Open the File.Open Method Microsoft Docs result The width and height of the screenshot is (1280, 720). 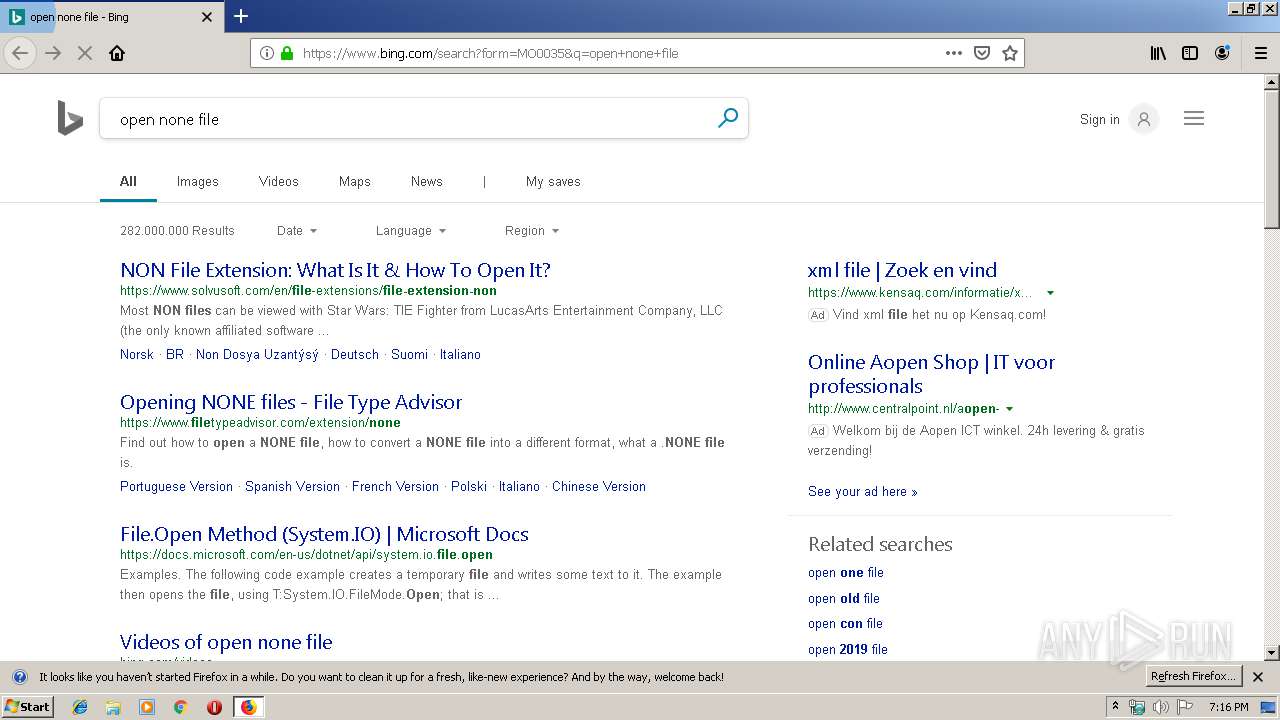click(x=324, y=534)
